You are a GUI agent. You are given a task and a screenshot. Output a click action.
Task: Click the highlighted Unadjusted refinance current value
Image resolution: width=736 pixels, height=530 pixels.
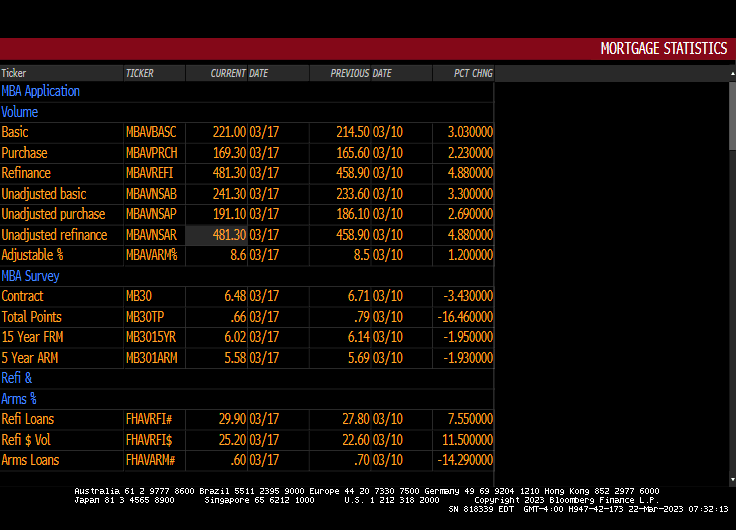pos(230,235)
